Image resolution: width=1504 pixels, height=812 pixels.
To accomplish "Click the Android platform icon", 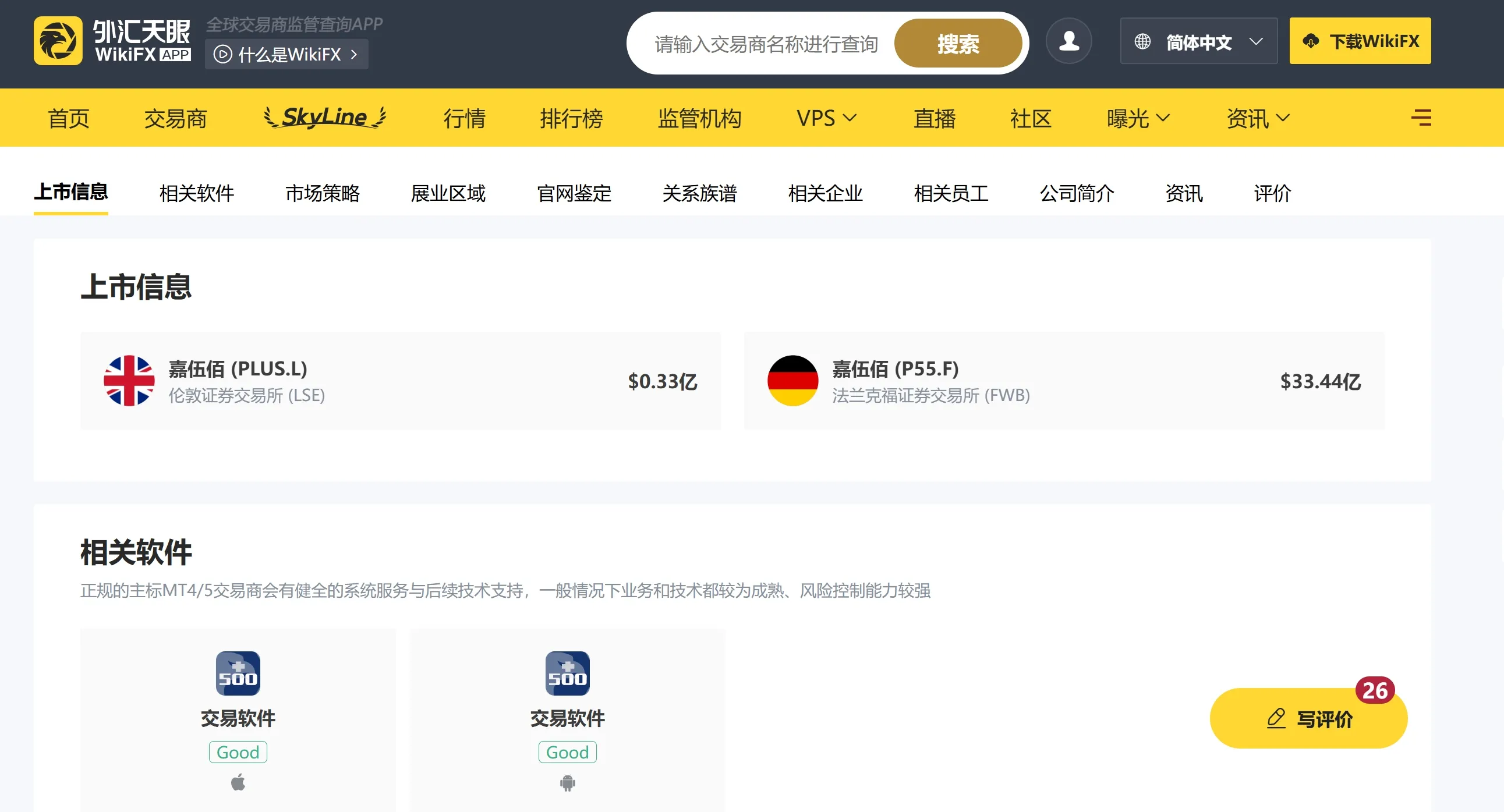I will [x=567, y=783].
